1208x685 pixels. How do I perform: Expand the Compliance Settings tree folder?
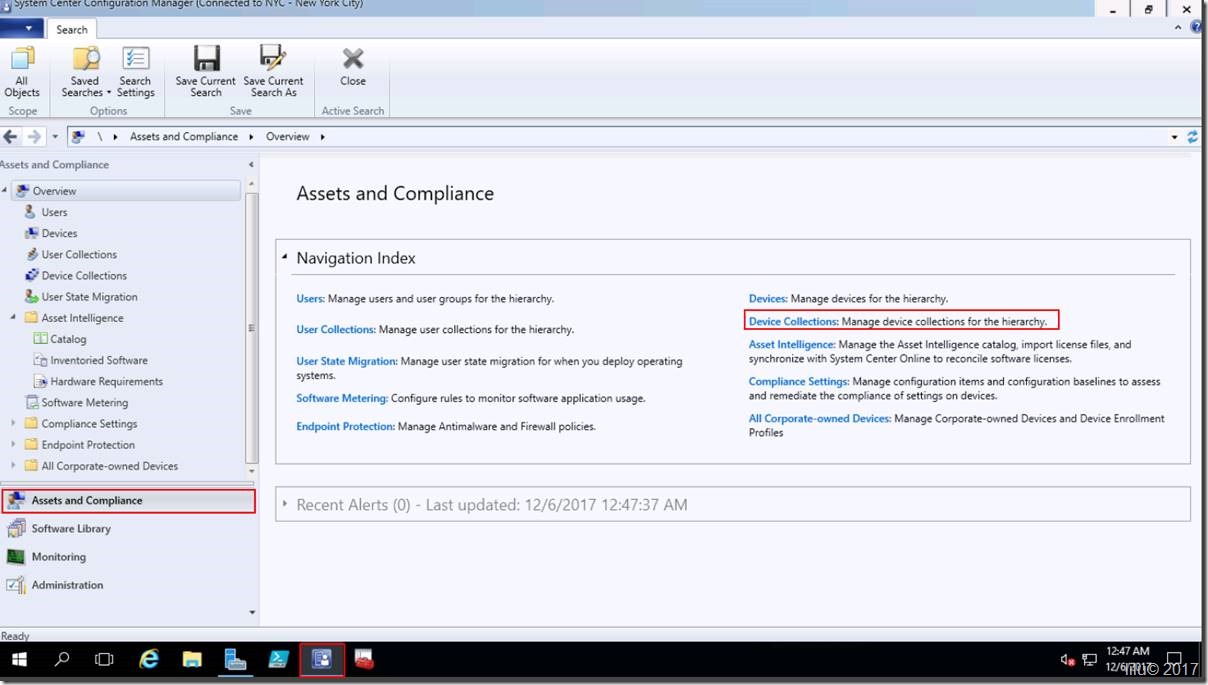coord(13,423)
